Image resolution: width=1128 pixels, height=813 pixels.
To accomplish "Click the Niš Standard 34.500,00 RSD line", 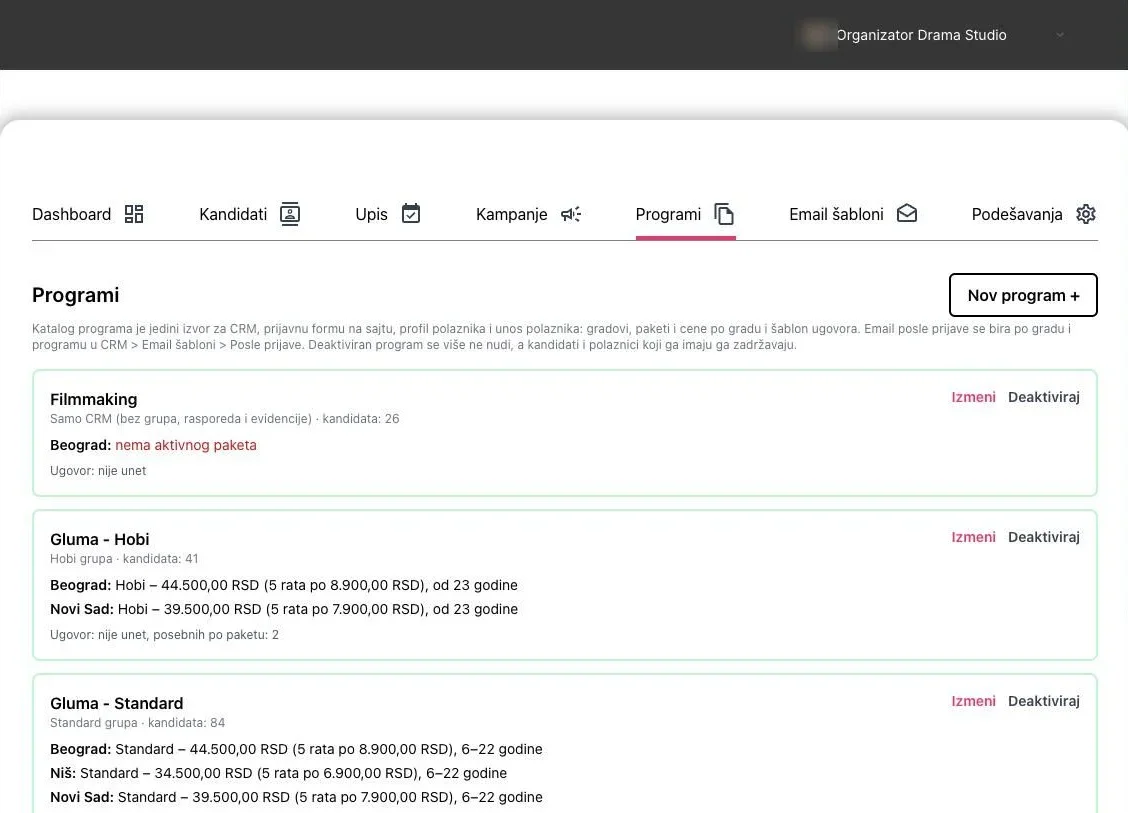I will pos(278,773).
